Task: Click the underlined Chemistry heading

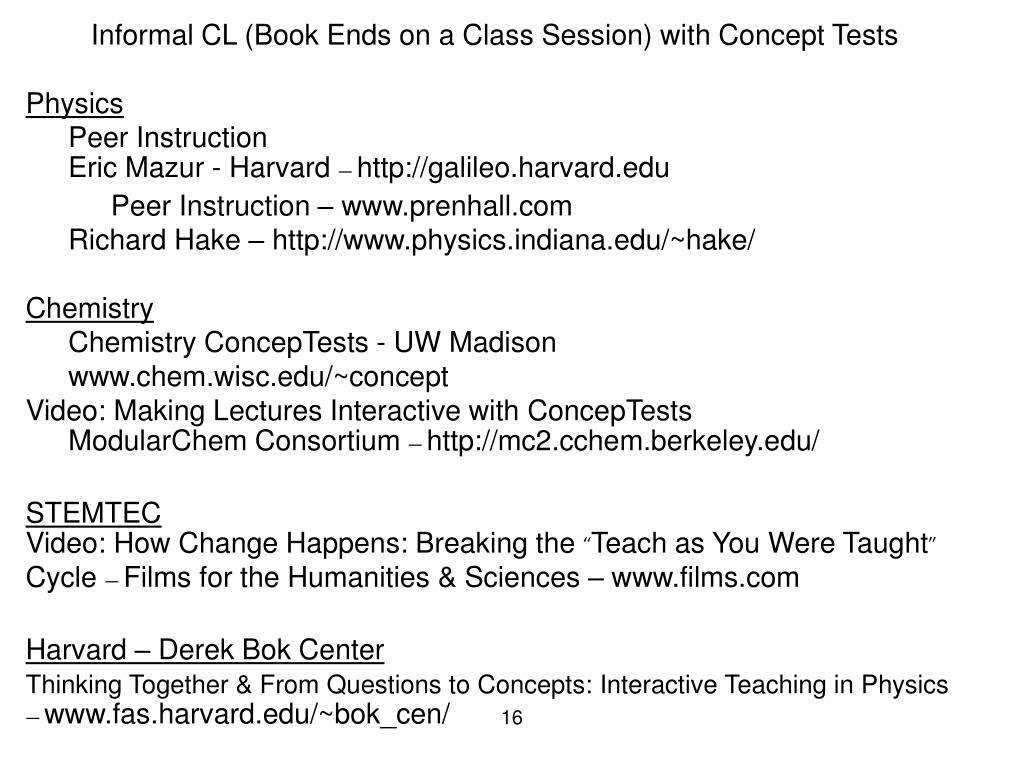Action: click(90, 308)
